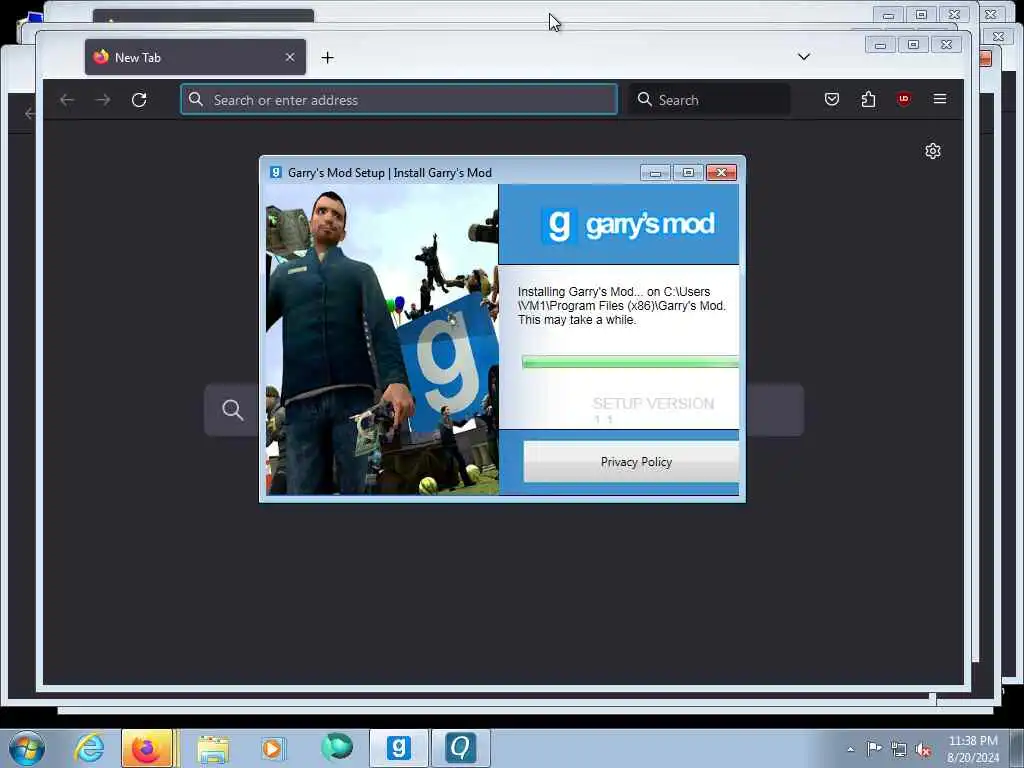The width and height of the screenshot is (1024, 768).
Task: Open the uBlock Origin extension icon
Action: point(904,99)
